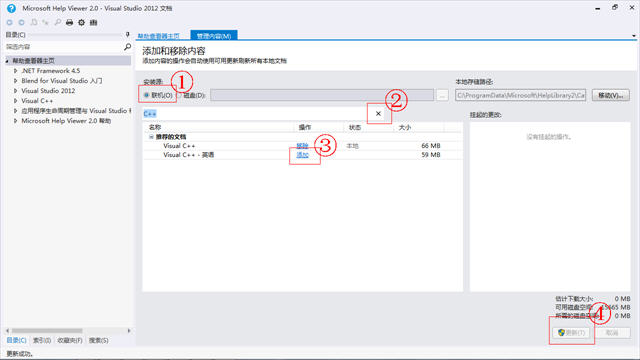This screenshot has width=640, height=360.
Task: Collapse the 帮助查看器主页 root node
Action: [x=7, y=61]
